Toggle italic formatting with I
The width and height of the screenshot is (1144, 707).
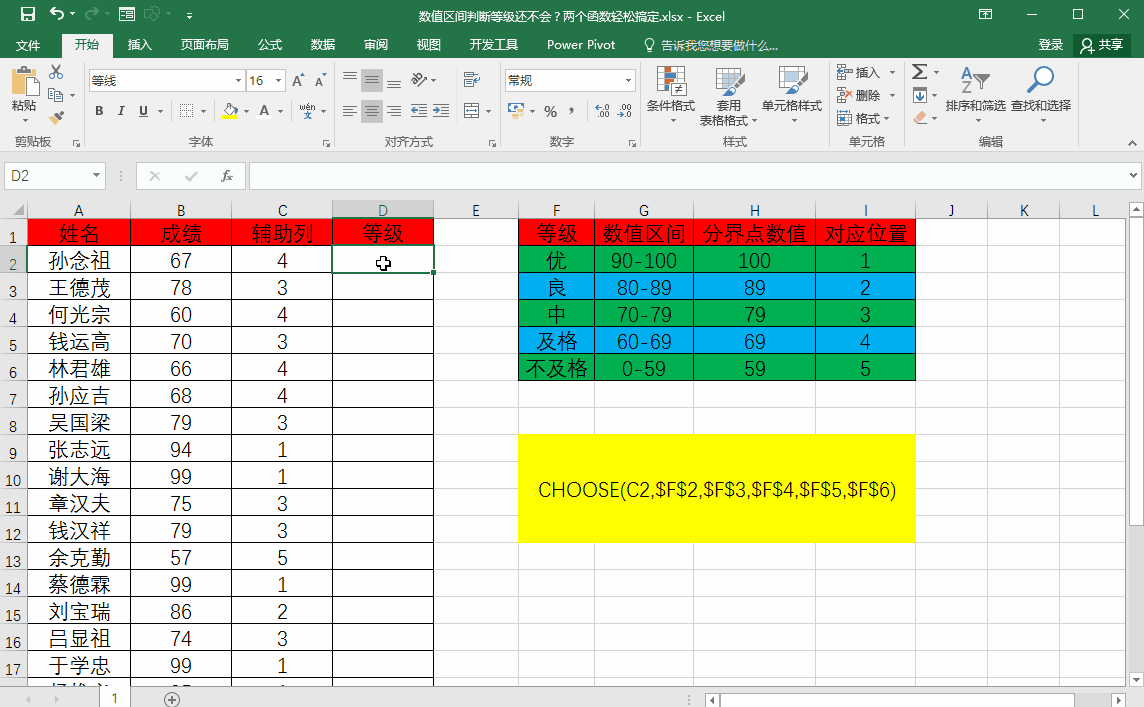[121, 111]
